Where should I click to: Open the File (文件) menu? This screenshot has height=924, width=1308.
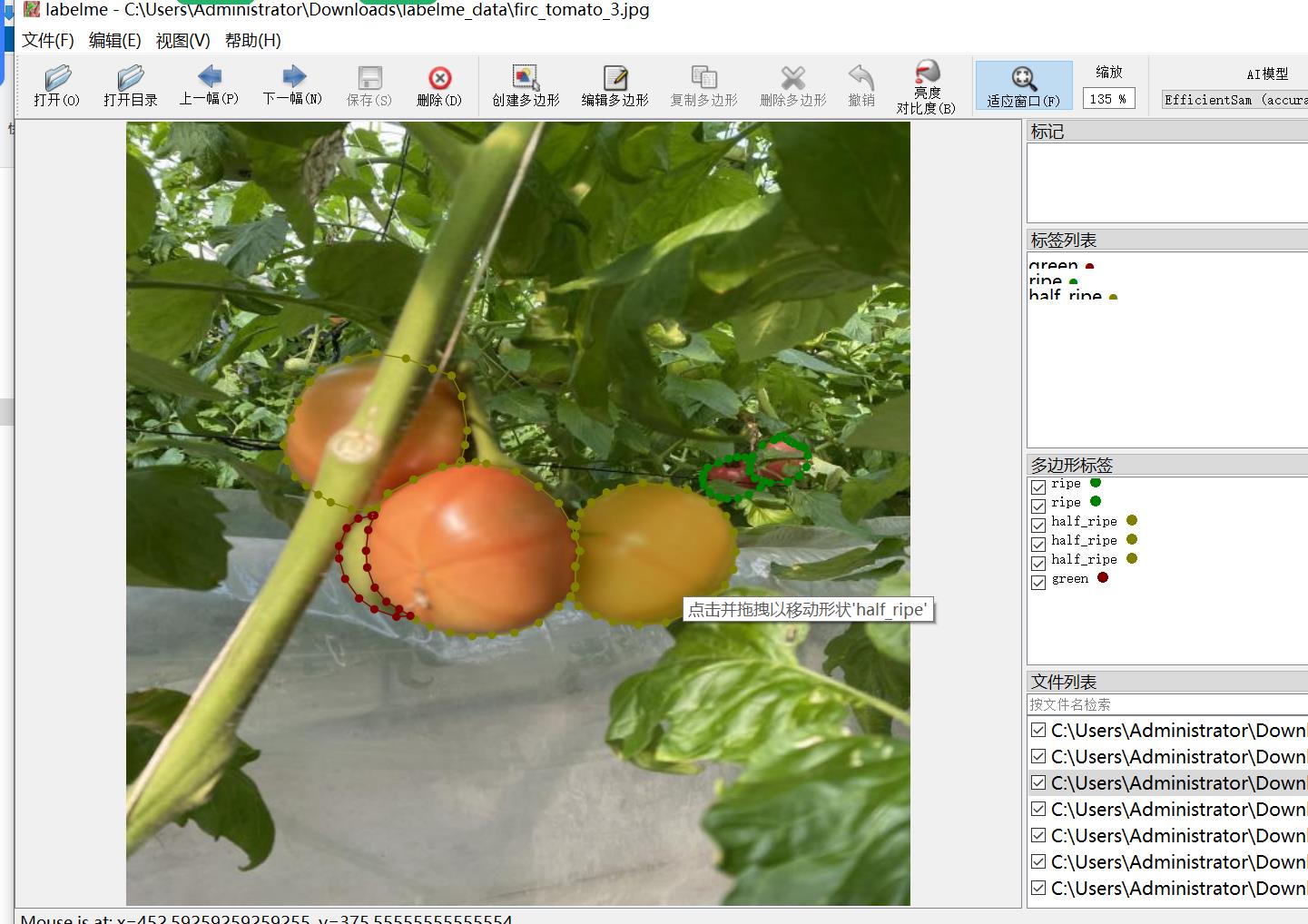(x=48, y=41)
